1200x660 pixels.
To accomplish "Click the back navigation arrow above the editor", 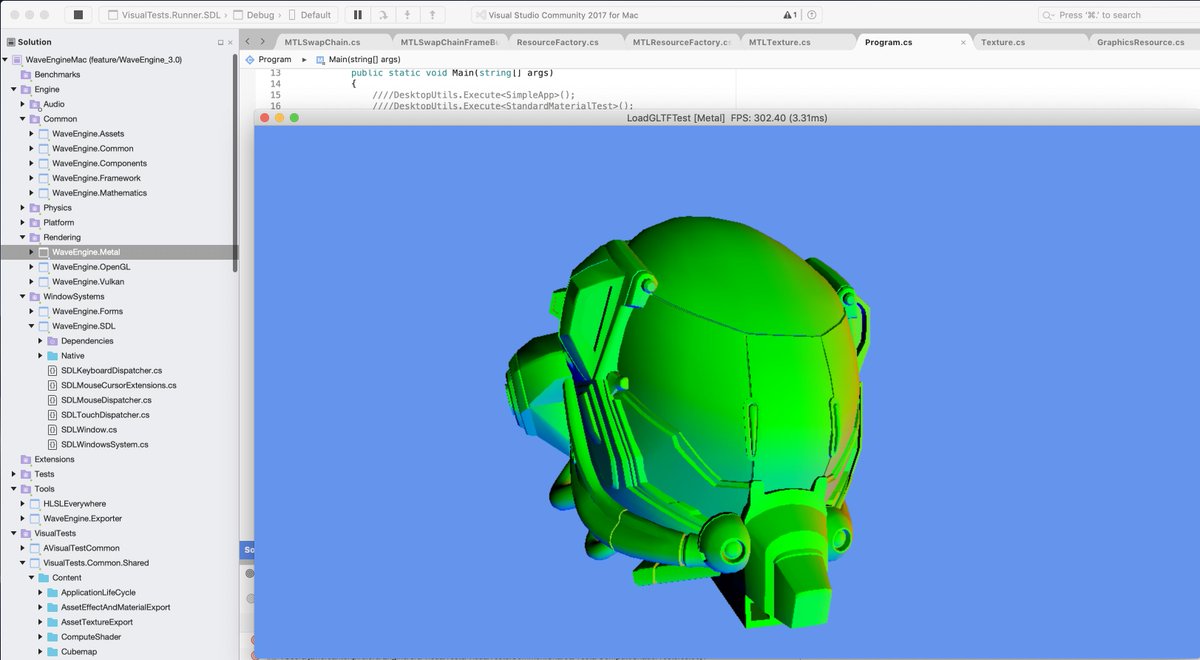I will coord(248,43).
